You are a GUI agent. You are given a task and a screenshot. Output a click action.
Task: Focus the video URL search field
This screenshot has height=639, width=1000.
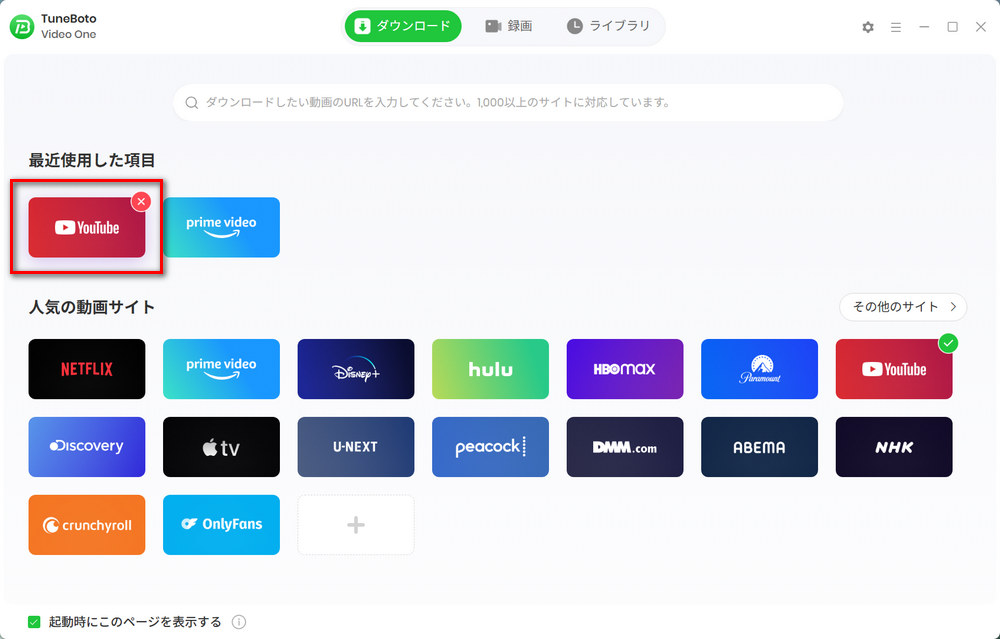point(508,103)
